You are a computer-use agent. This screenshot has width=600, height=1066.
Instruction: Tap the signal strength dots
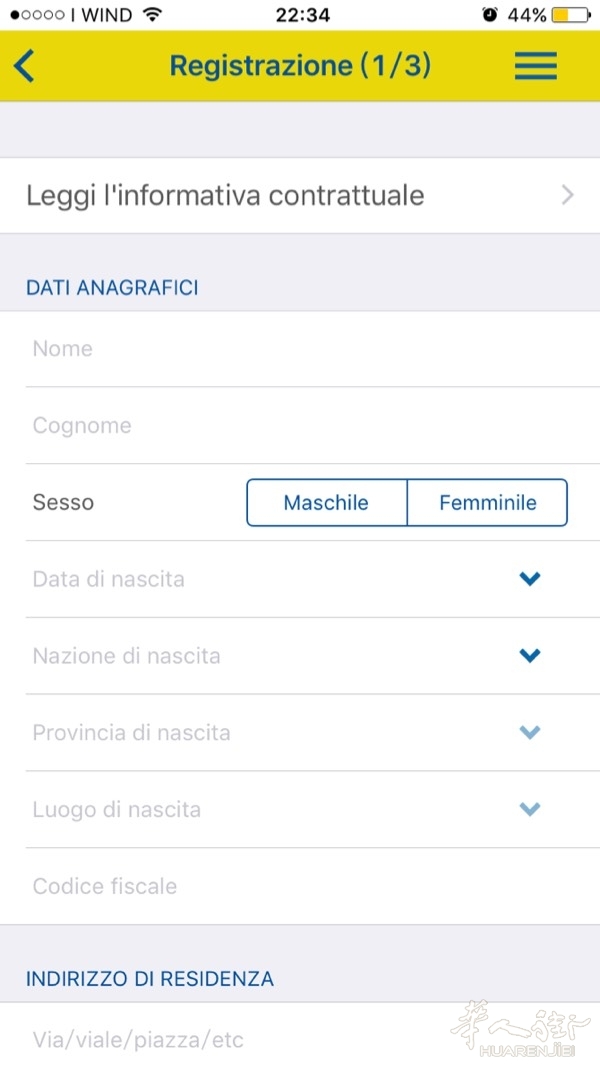click(x=38, y=15)
